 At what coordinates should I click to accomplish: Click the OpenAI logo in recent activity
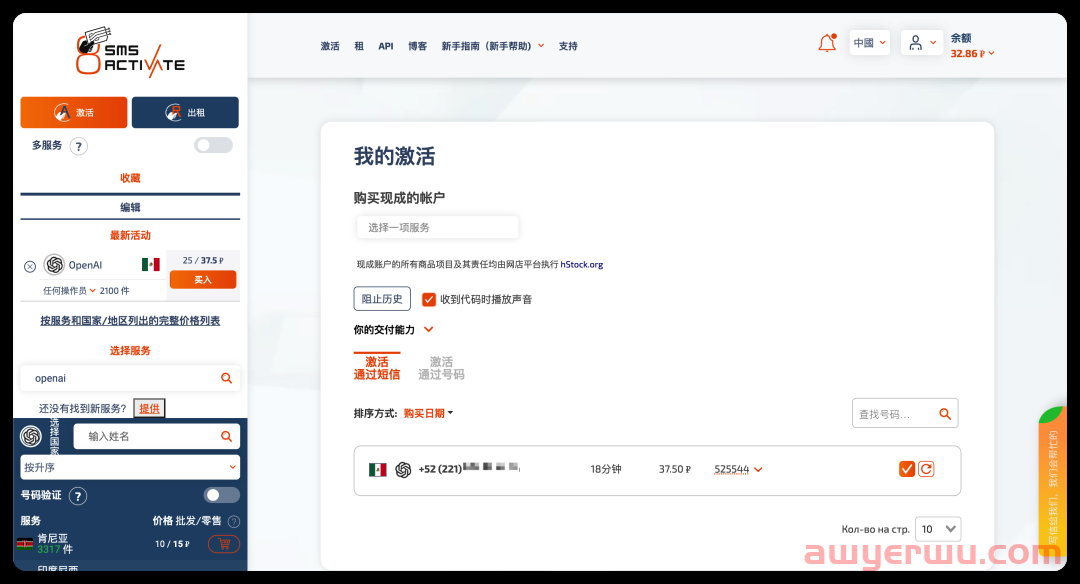[54, 264]
